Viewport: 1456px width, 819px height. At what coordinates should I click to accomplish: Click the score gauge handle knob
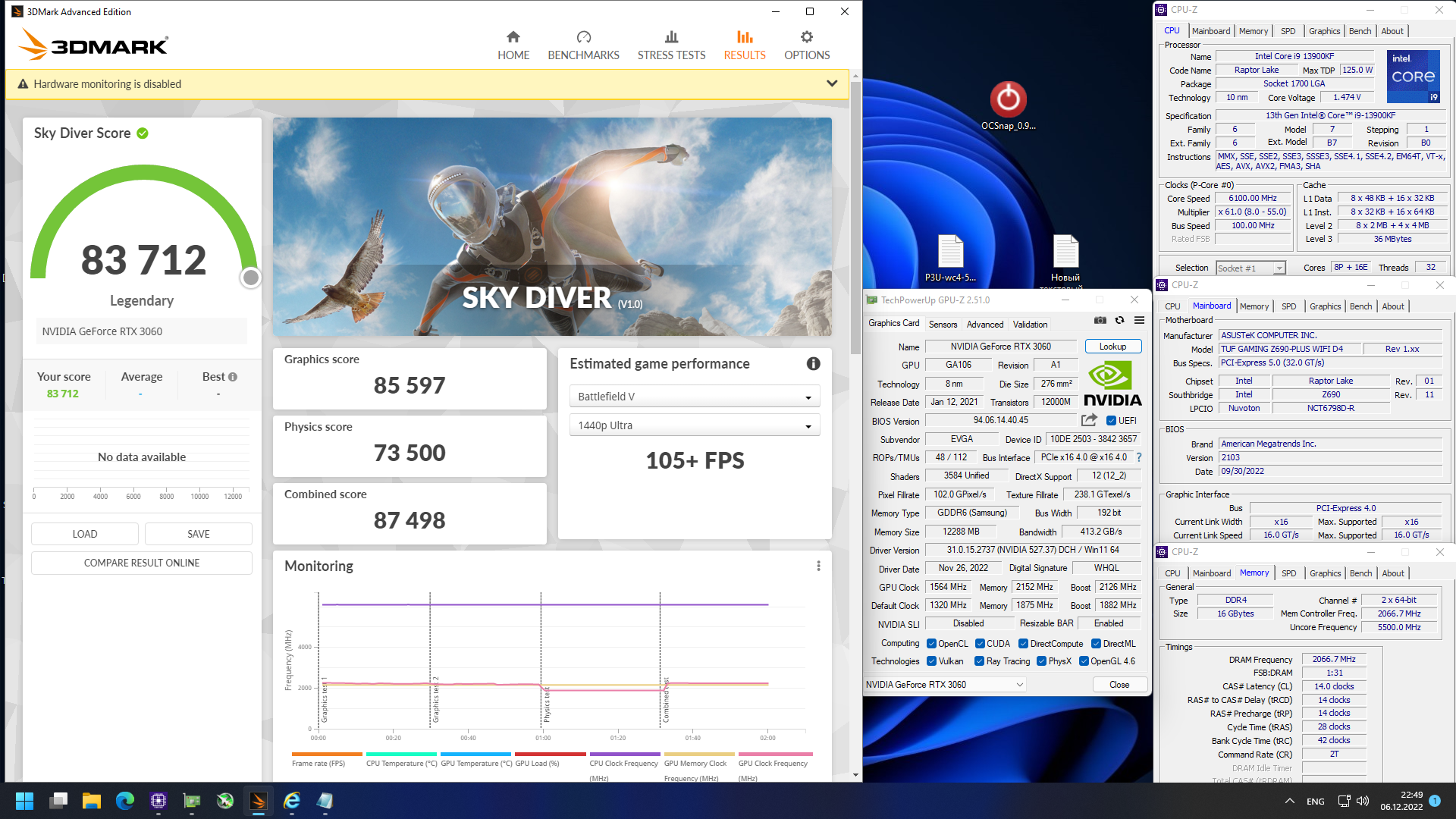click(250, 278)
